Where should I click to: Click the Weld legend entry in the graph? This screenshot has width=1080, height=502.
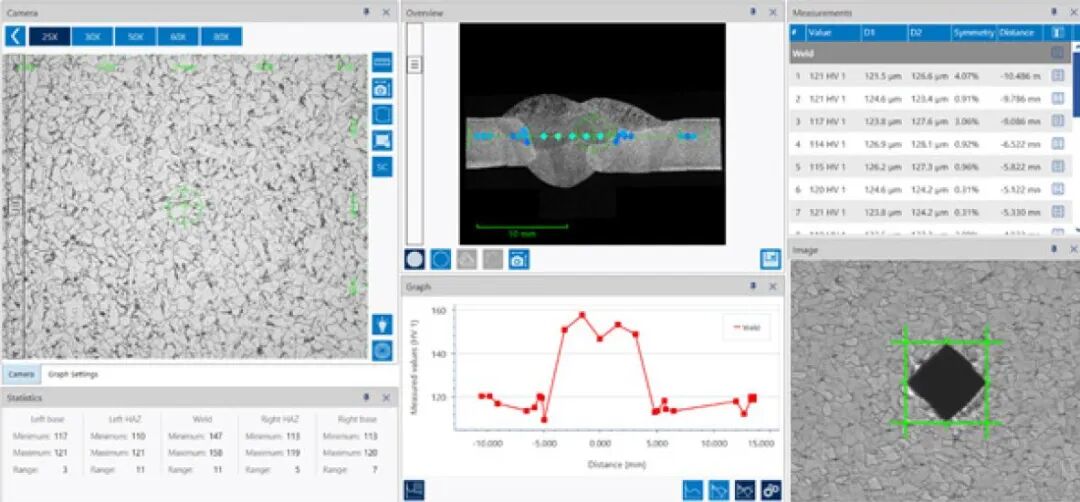pyautogui.click(x=747, y=327)
